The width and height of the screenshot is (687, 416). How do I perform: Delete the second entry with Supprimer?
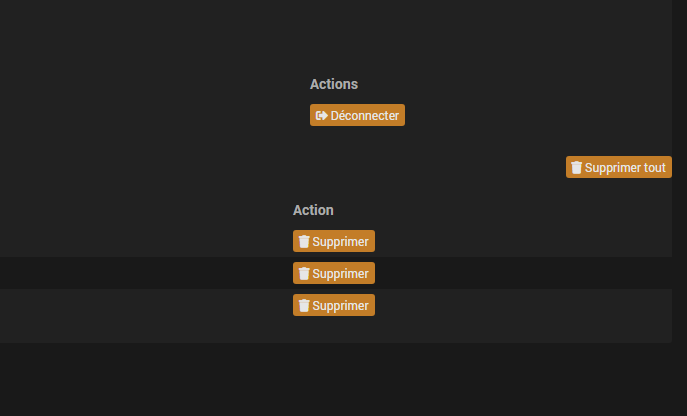coord(334,273)
